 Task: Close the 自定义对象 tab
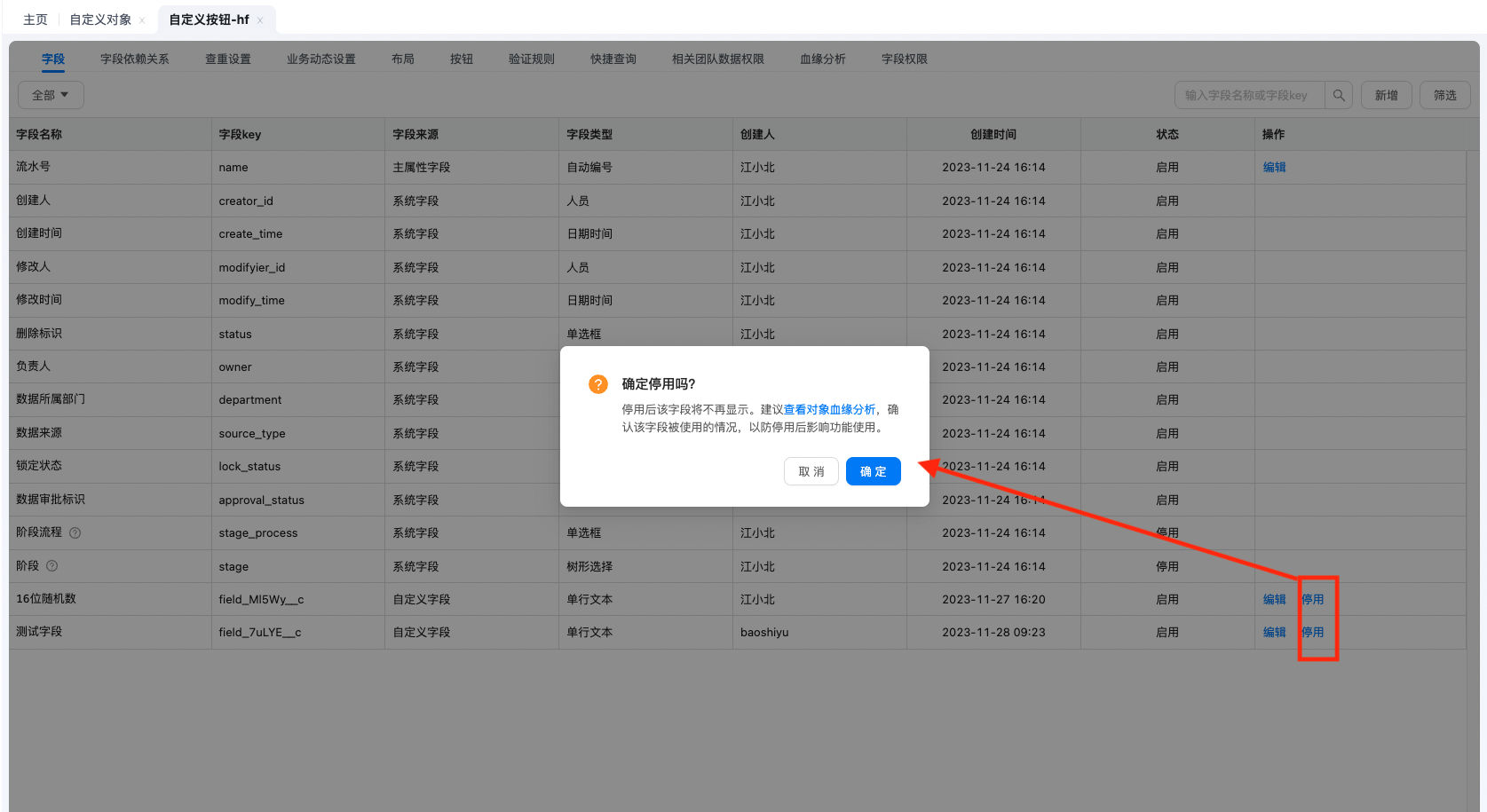coord(142,20)
